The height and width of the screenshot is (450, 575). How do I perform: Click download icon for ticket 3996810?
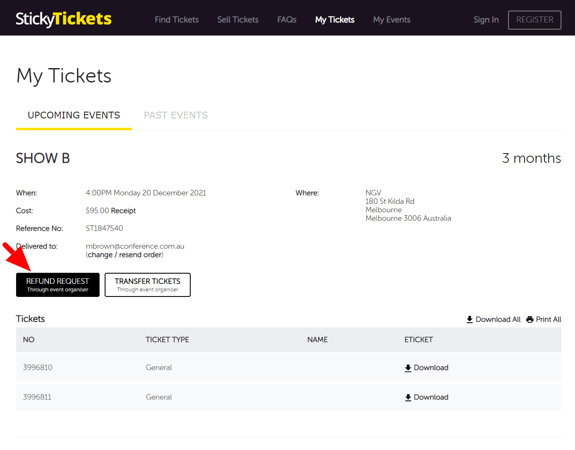point(408,368)
